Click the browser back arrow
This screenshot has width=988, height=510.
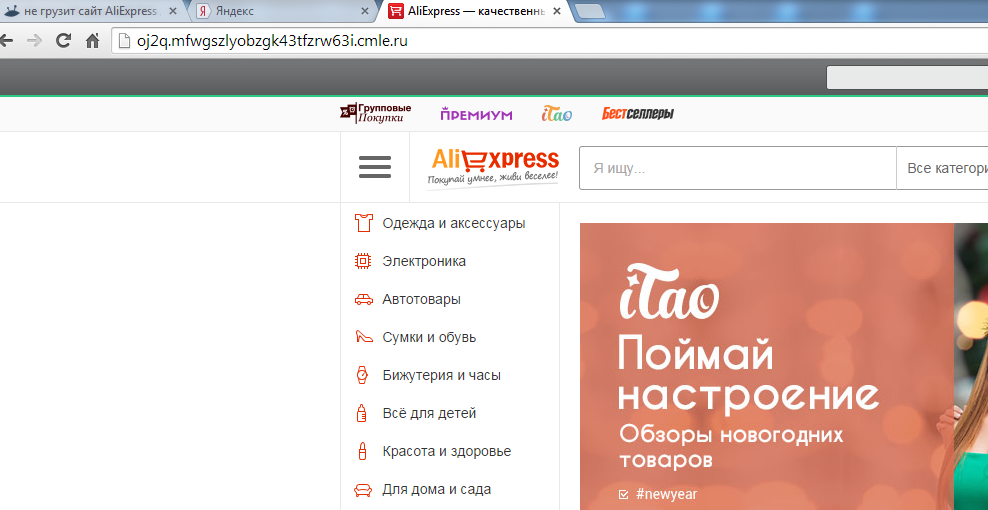[6, 42]
